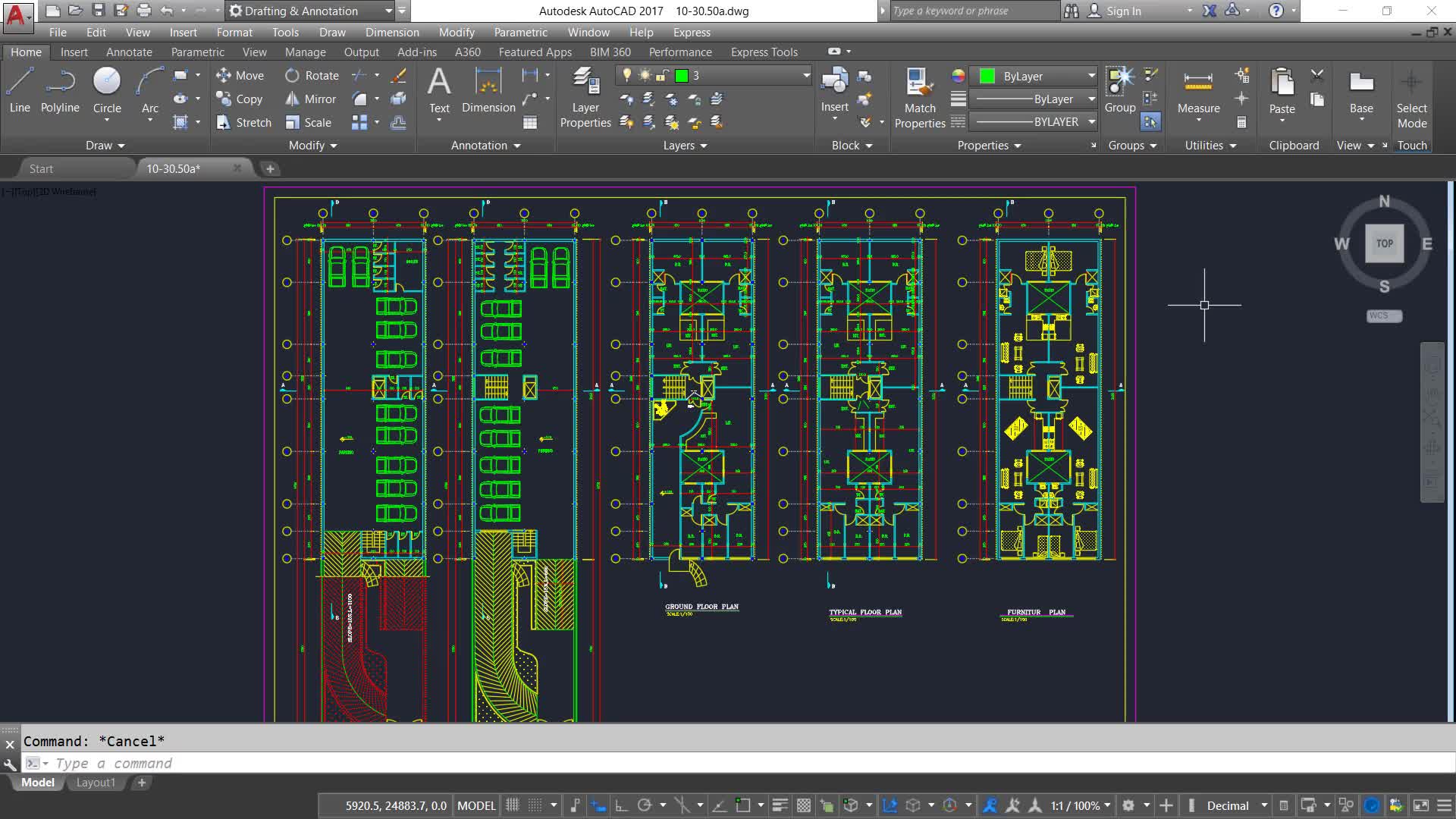Click the green ByLayer color swatch

coord(987,76)
